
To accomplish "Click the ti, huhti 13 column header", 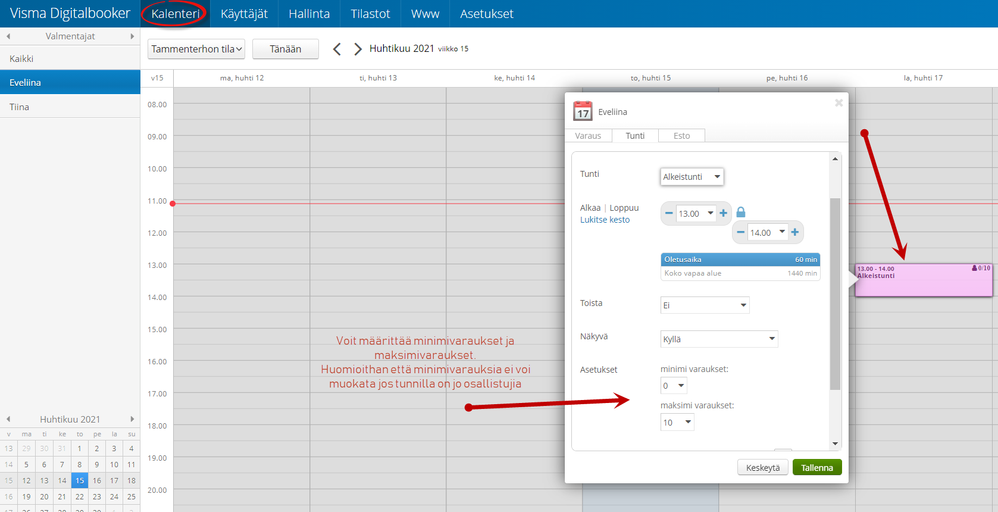I will tap(378, 78).
